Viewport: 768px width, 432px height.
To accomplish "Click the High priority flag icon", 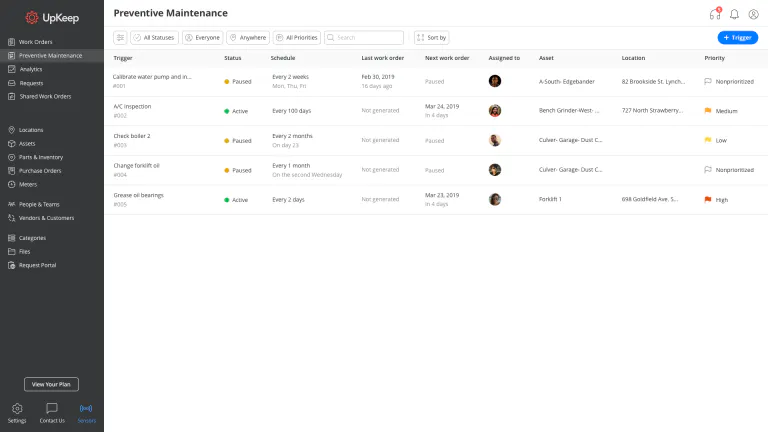I will 708,199.
